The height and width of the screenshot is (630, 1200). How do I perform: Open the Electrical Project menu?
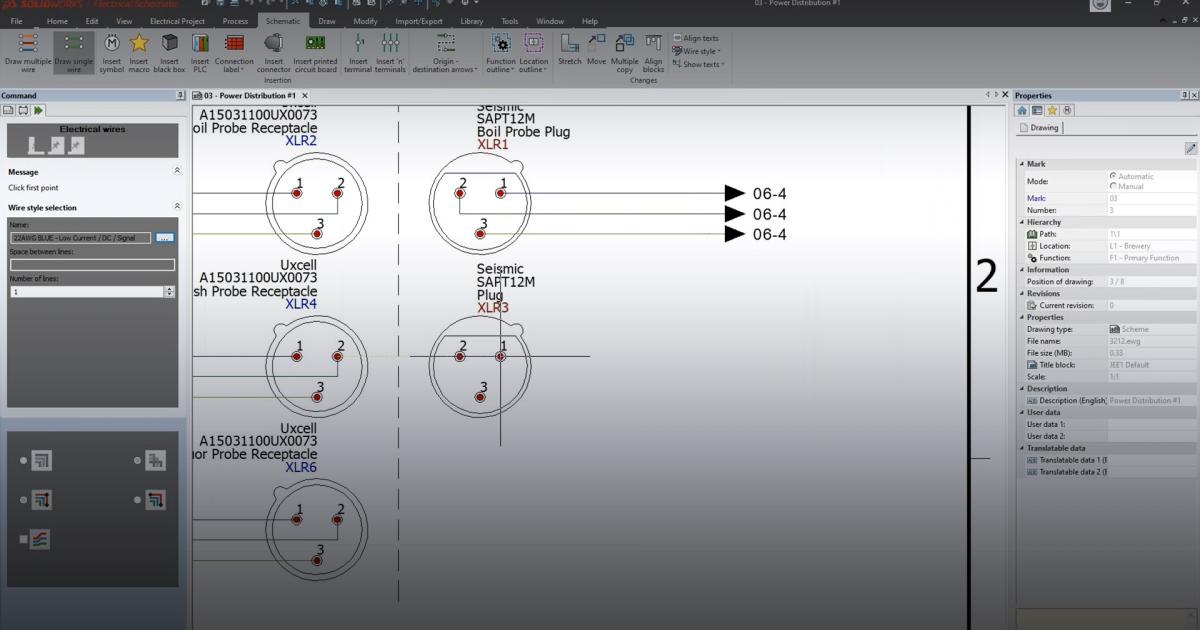pos(177,20)
